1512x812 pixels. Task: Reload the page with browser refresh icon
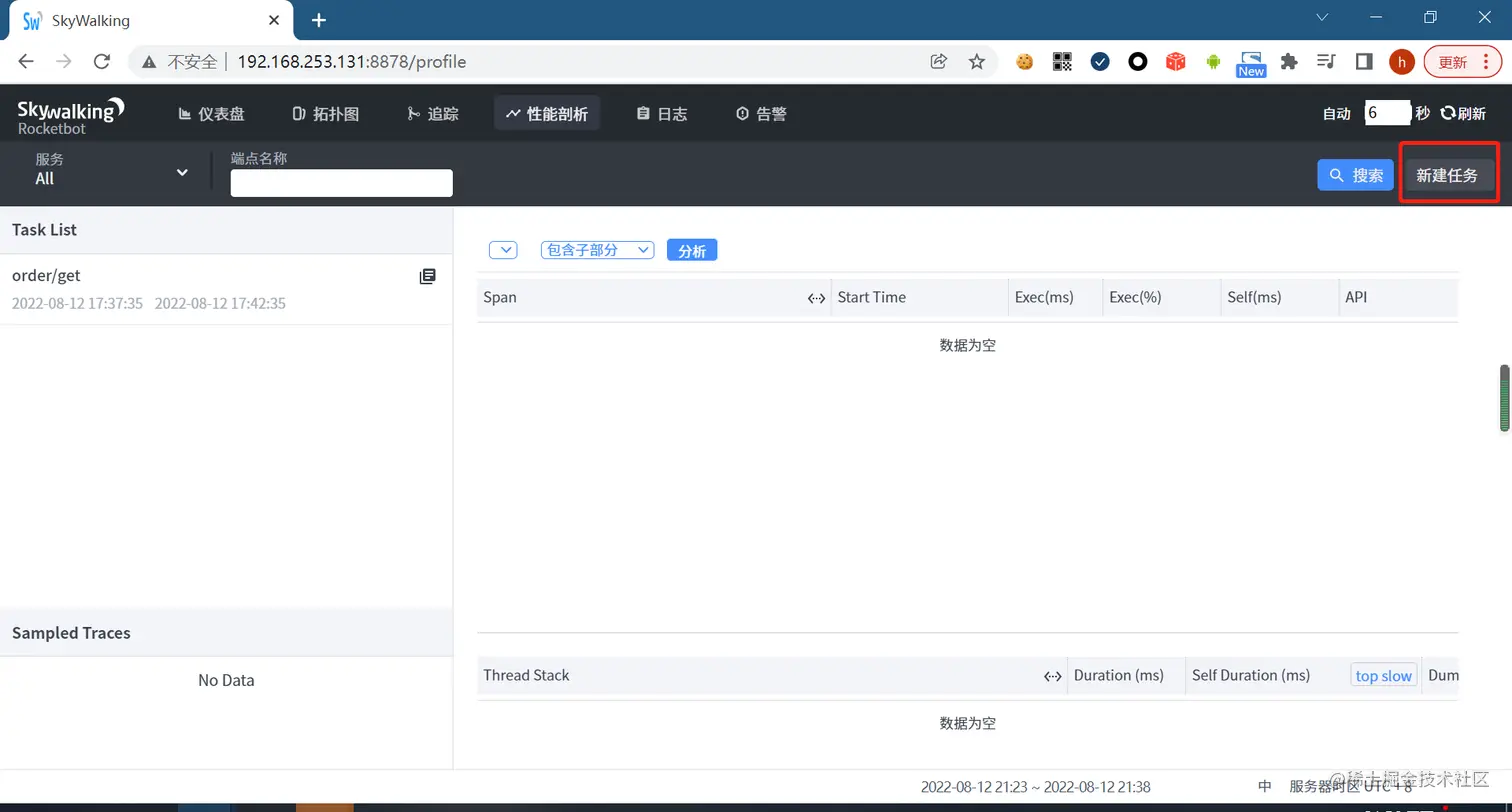tap(101, 61)
